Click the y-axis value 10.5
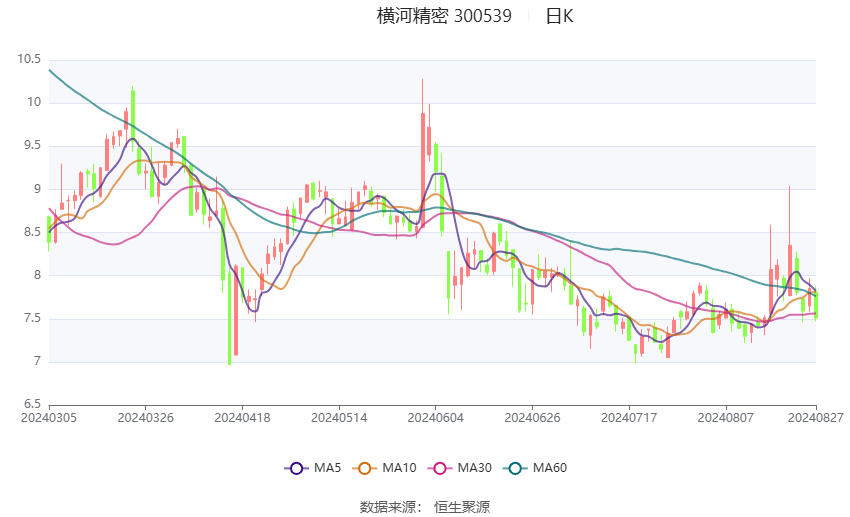Screen dimensions: 850x517 point(29,59)
